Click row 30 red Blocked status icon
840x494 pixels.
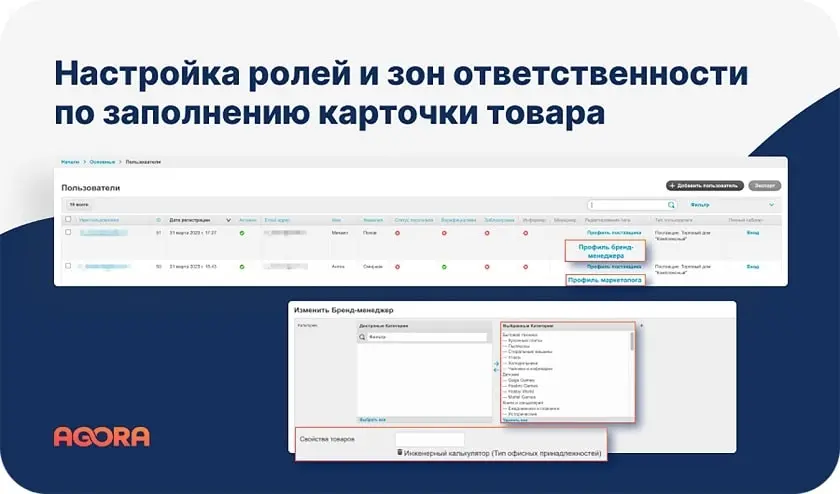coord(487,267)
